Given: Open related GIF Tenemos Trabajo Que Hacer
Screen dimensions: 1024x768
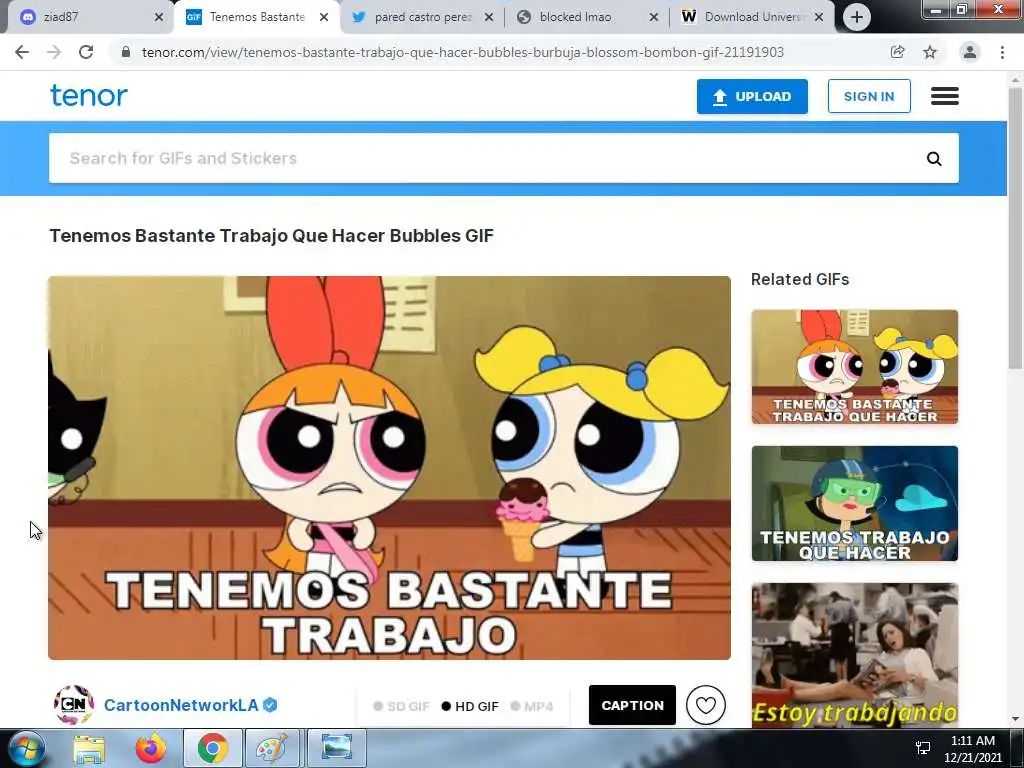Looking at the screenshot, I should point(854,504).
